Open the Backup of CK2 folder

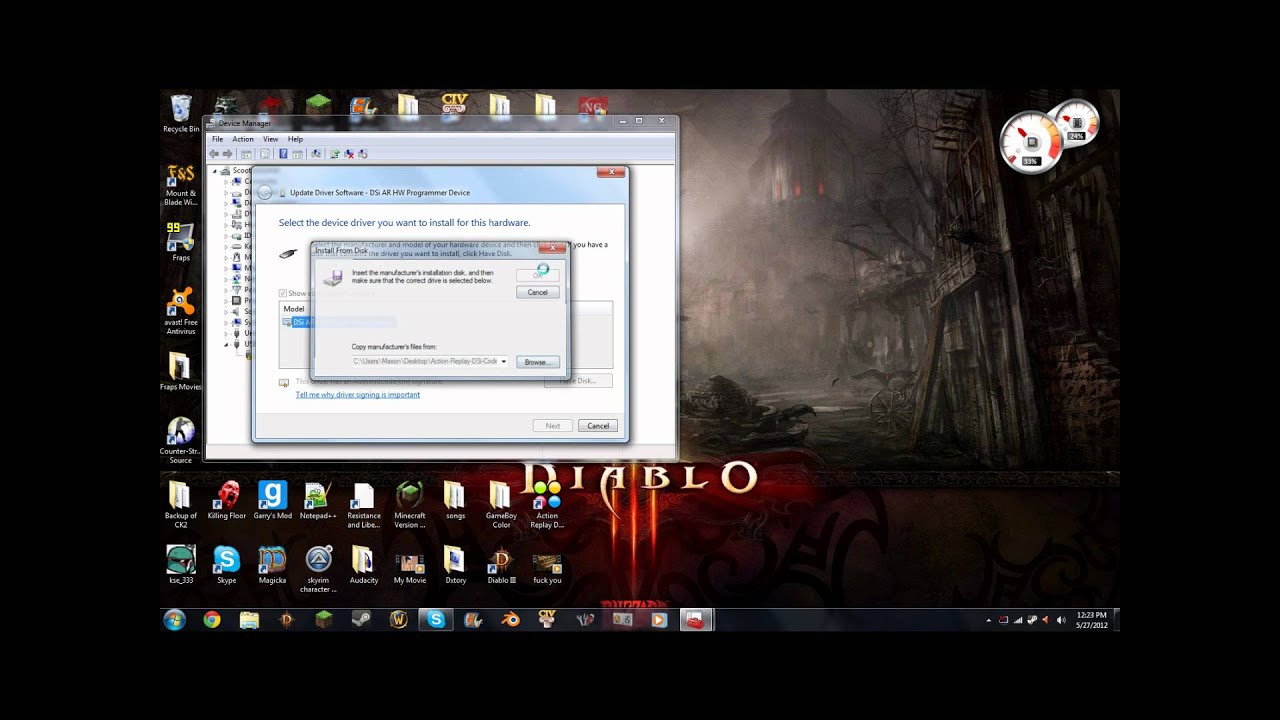click(x=181, y=505)
